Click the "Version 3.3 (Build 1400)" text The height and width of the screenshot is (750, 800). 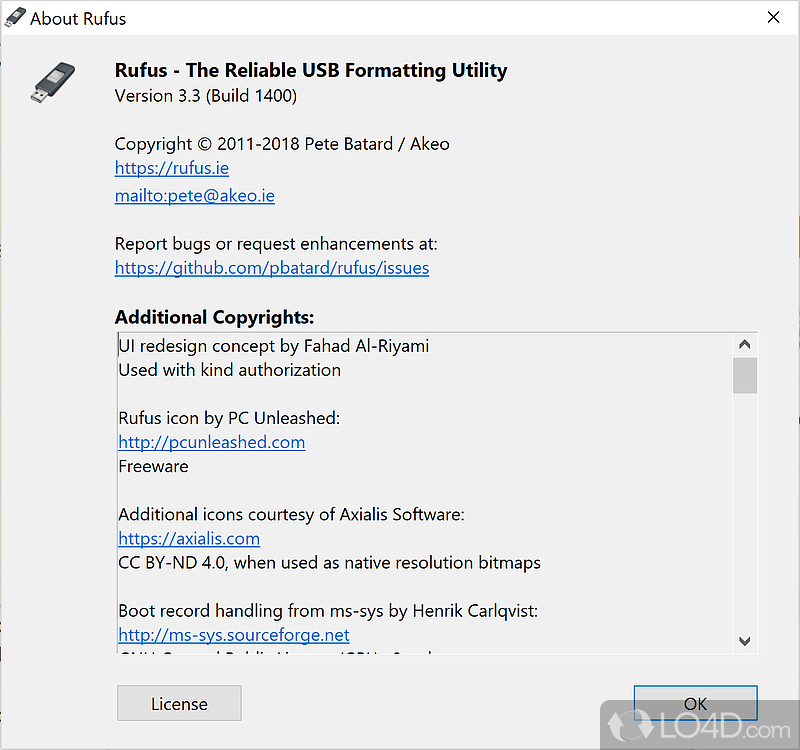[x=206, y=96]
